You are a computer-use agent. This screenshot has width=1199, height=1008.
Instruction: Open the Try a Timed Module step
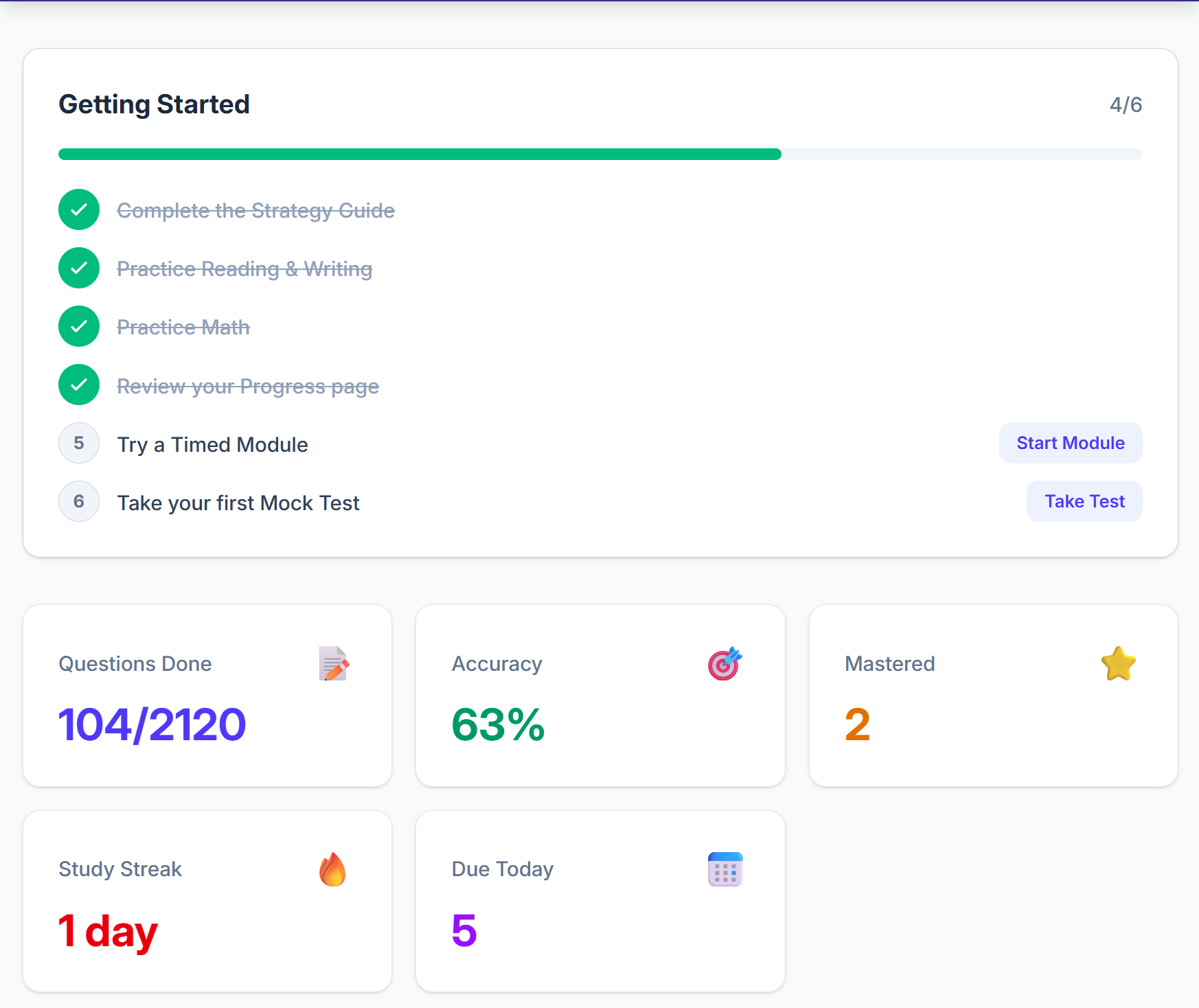pyautogui.click(x=212, y=444)
